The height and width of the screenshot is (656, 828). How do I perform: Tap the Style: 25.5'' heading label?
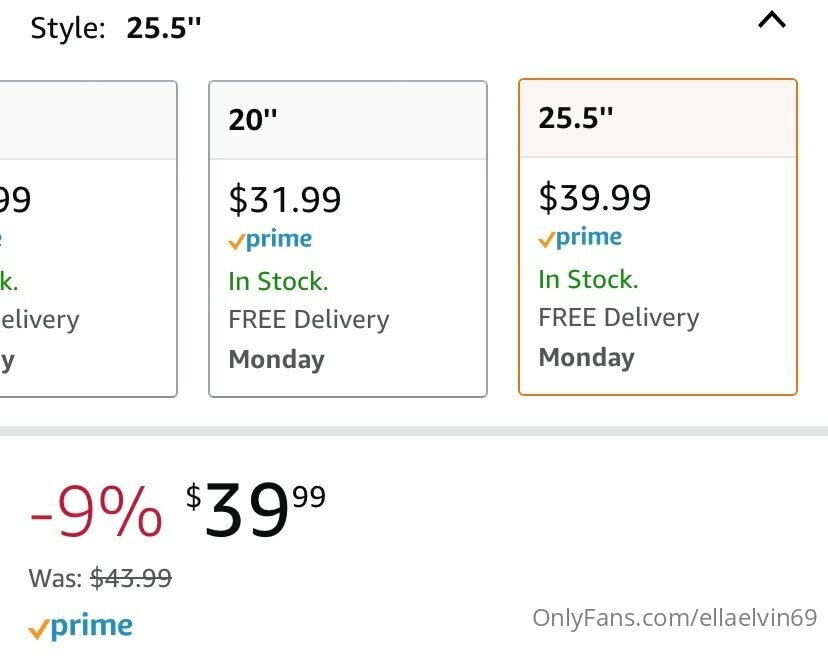(x=116, y=28)
